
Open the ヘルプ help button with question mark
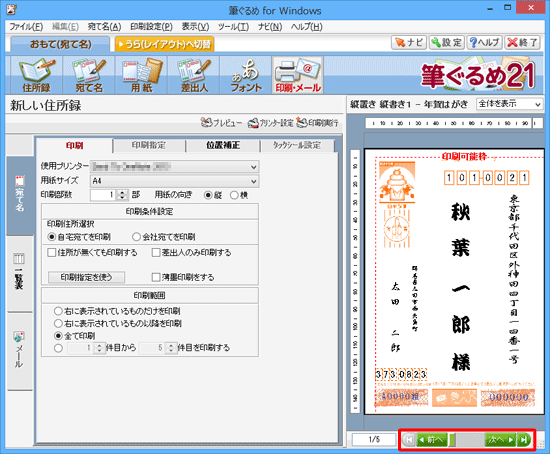click(x=484, y=42)
